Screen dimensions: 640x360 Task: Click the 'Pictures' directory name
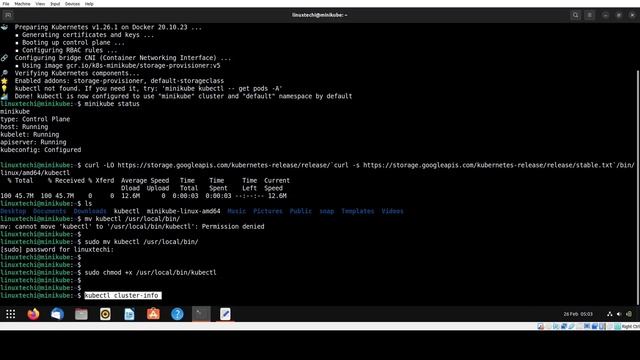(268, 211)
